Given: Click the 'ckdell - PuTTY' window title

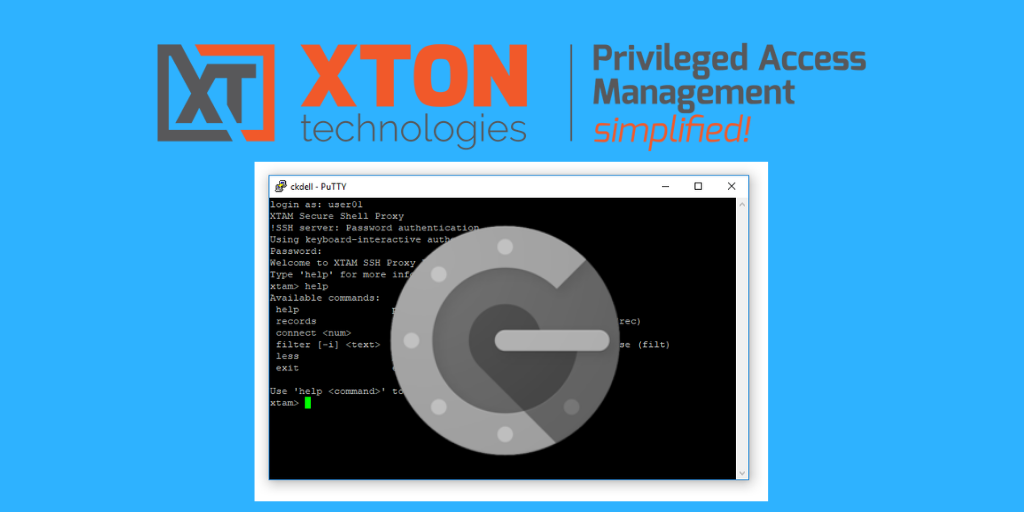Looking at the screenshot, I should tap(318, 186).
